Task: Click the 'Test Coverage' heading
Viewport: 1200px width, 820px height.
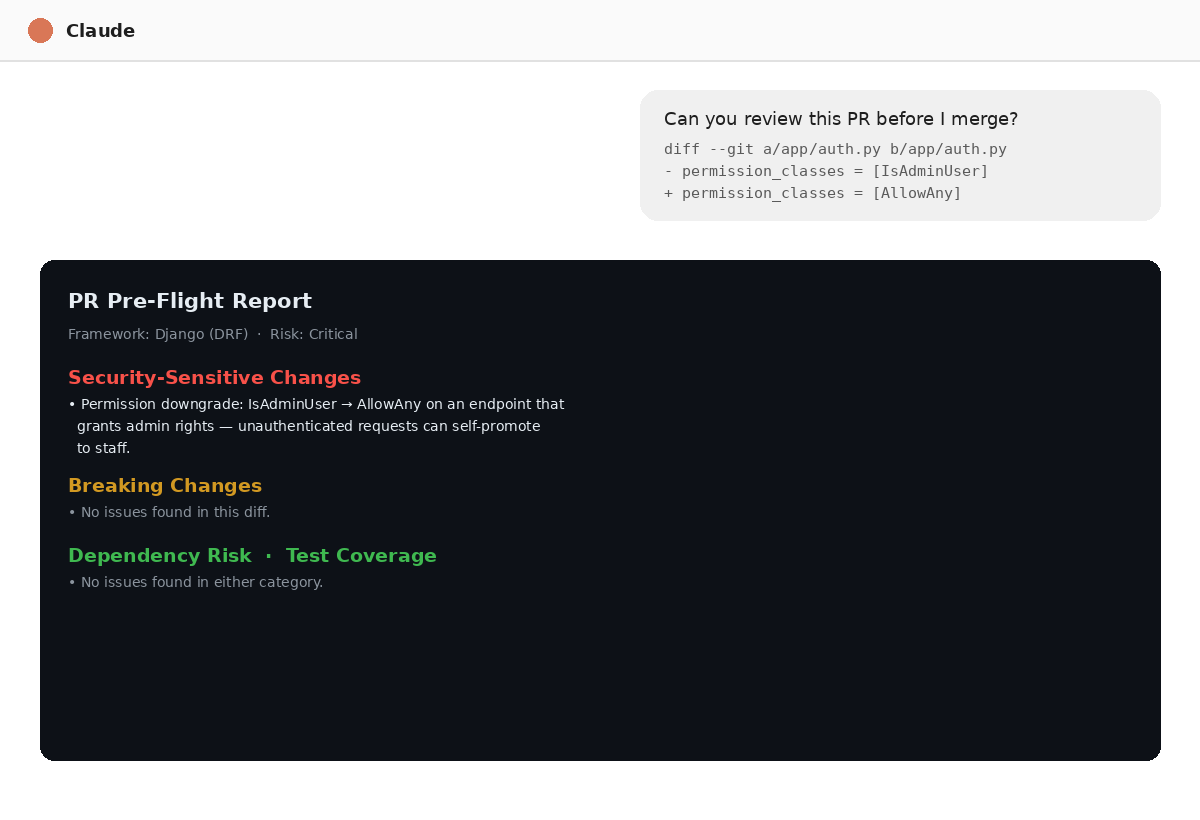Action: coord(361,556)
